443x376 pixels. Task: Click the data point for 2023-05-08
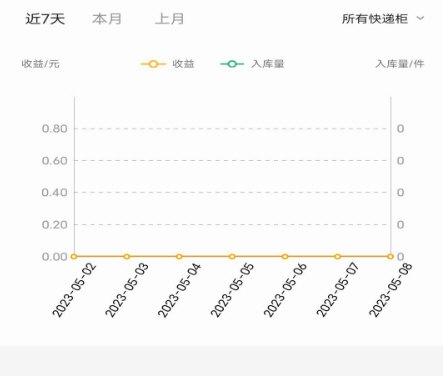click(390, 256)
